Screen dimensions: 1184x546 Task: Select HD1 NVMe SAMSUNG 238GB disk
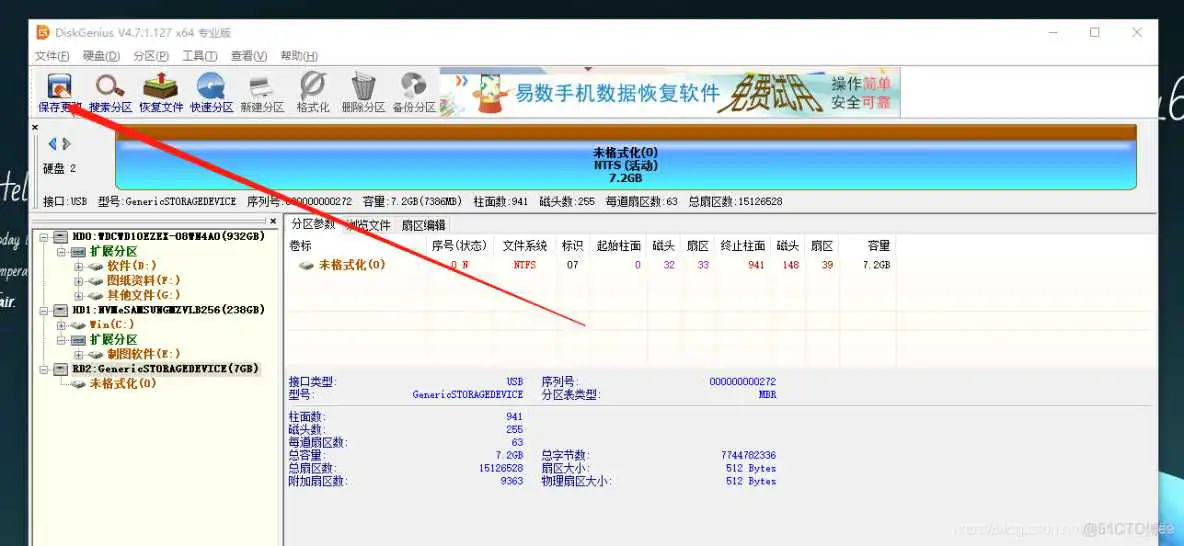(168, 310)
